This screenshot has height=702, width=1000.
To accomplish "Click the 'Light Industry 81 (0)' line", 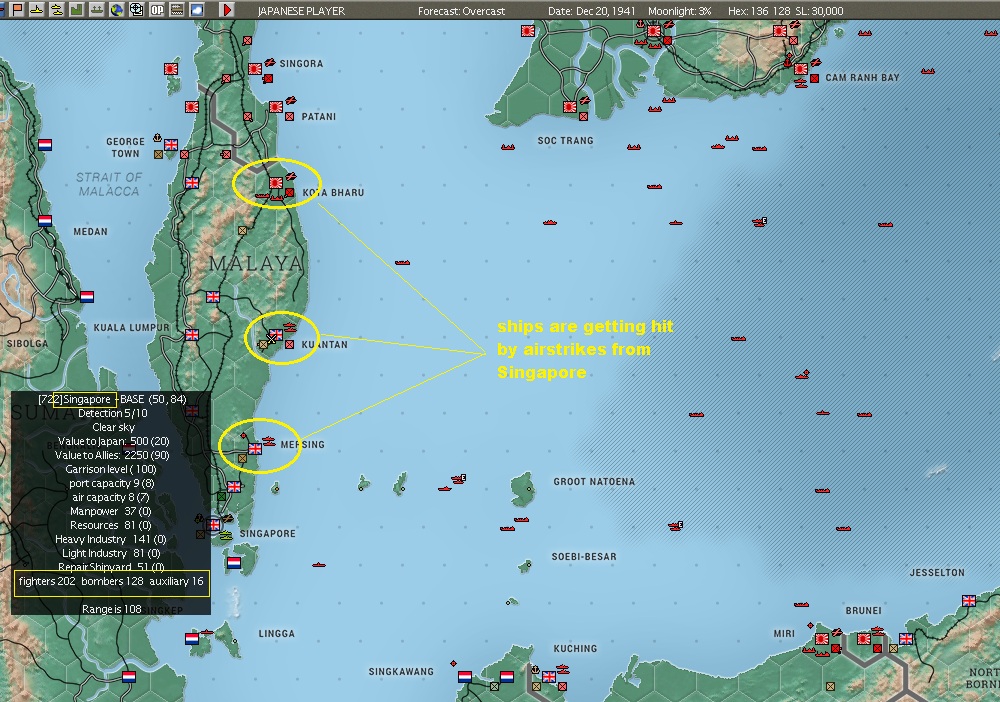I will point(111,553).
